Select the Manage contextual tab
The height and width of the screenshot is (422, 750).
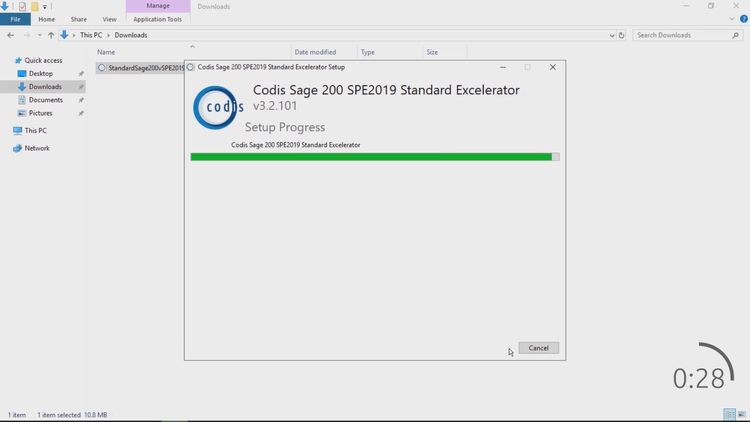158,6
